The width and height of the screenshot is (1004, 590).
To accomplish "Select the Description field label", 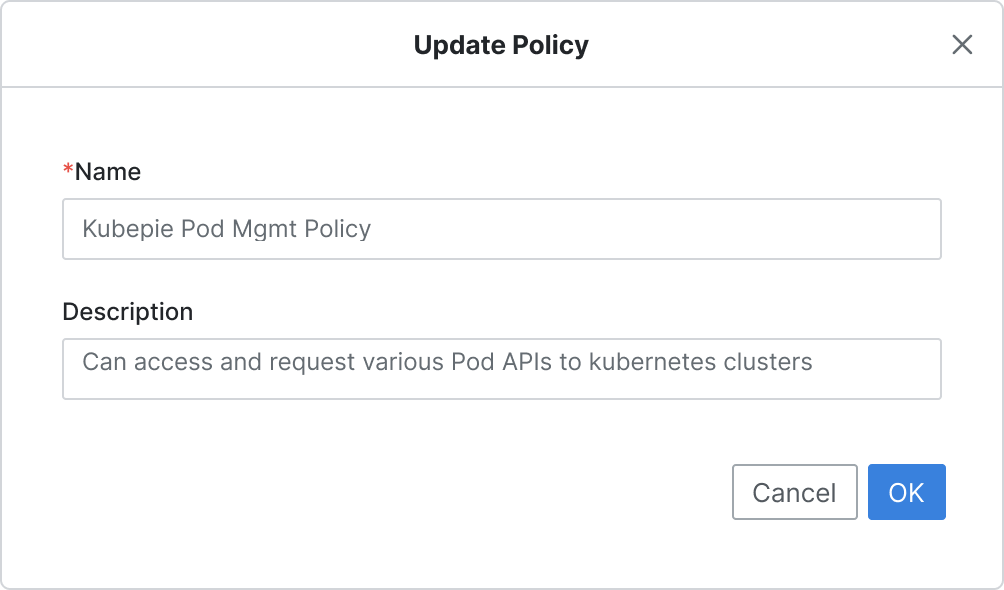I will 127,312.
